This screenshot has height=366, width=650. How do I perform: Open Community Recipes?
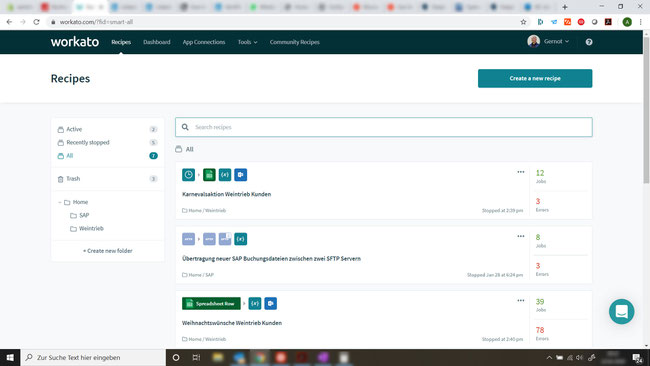pyautogui.click(x=295, y=42)
